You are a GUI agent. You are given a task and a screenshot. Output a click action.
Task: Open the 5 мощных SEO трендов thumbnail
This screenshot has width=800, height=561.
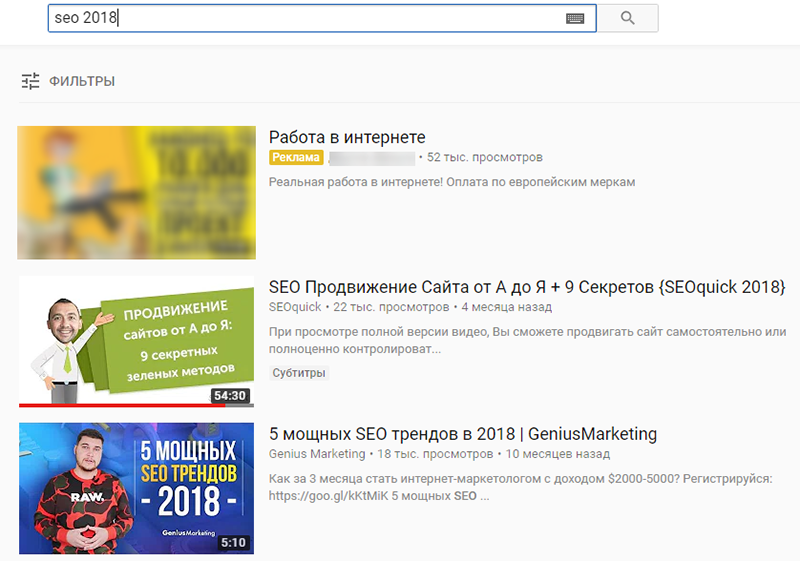pyautogui.click(x=136, y=488)
